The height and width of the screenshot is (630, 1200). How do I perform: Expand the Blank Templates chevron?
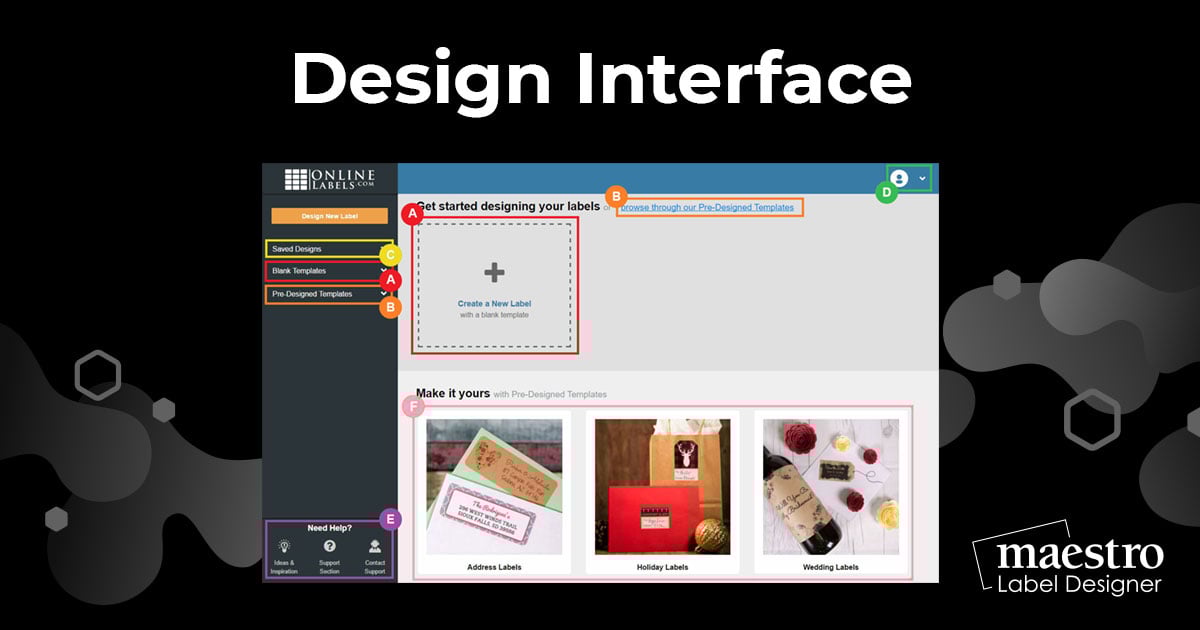coord(384,271)
